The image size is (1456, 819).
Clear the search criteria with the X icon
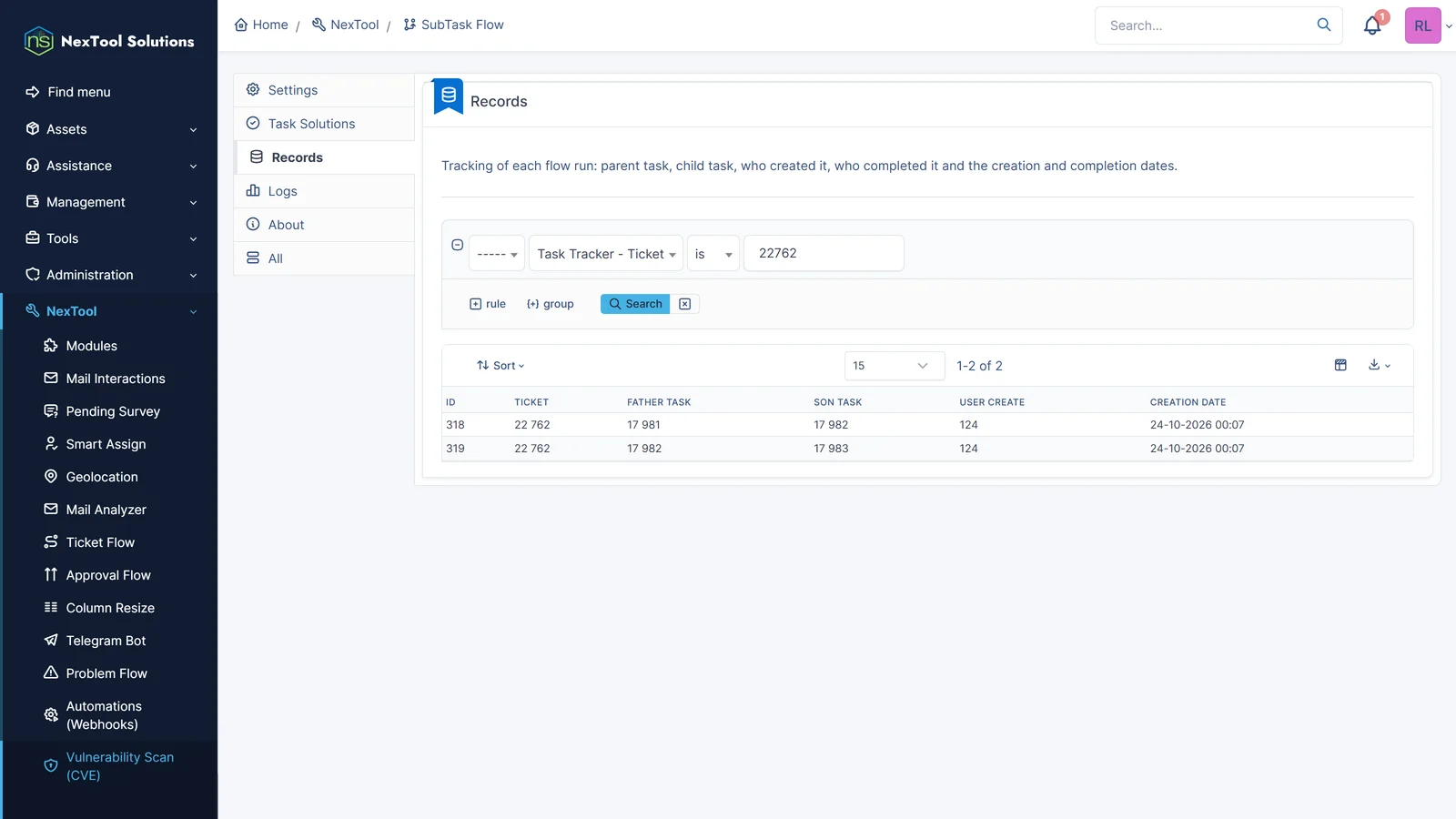(x=684, y=304)
